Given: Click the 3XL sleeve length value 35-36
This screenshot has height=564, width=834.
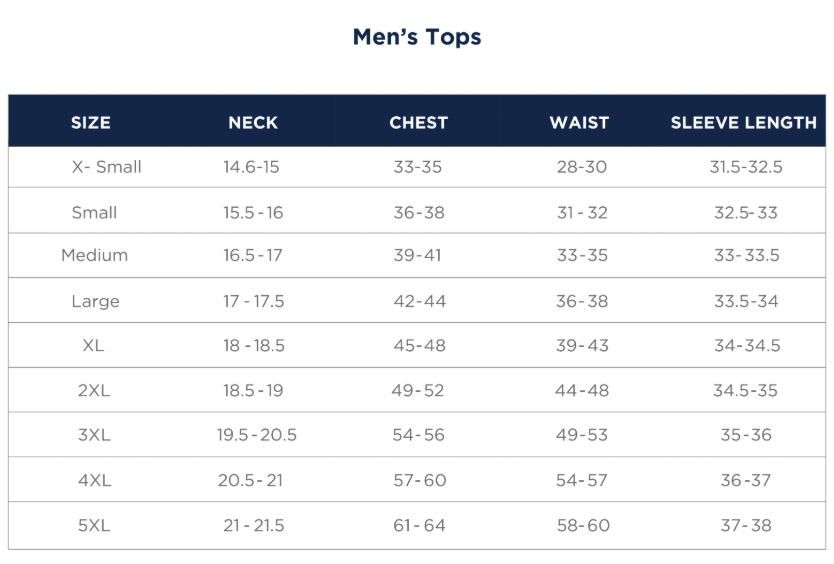Looking at the screenshot, I should pos(745,435).
